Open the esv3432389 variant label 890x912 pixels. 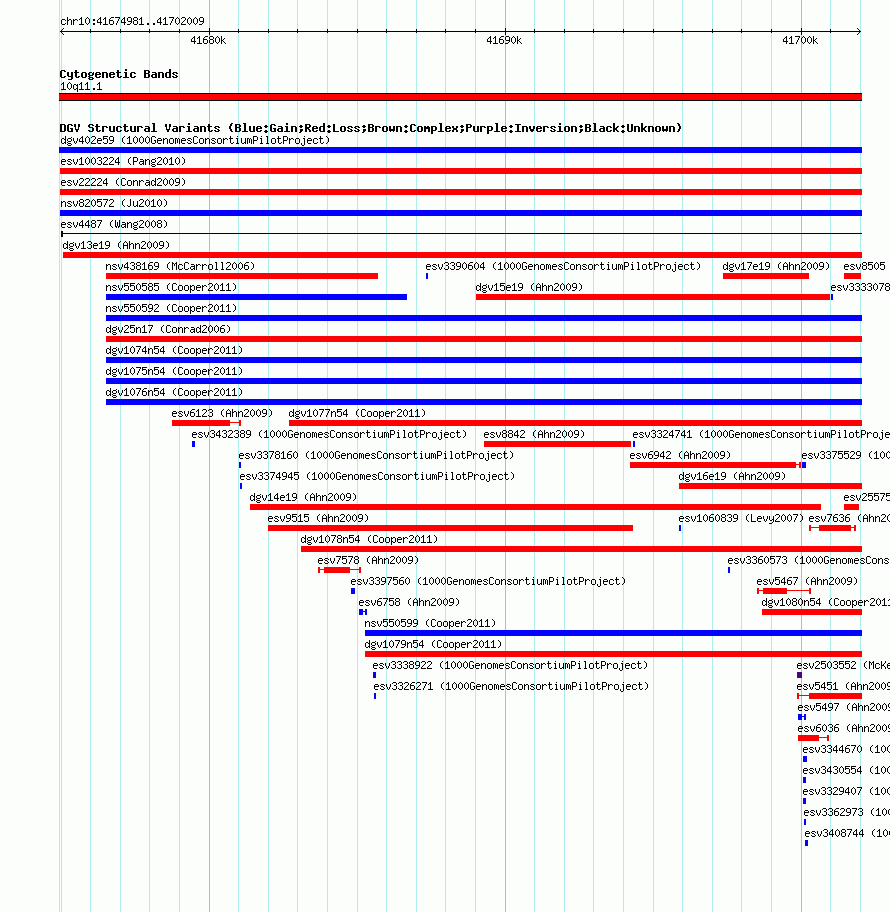(x=329, y=434)
